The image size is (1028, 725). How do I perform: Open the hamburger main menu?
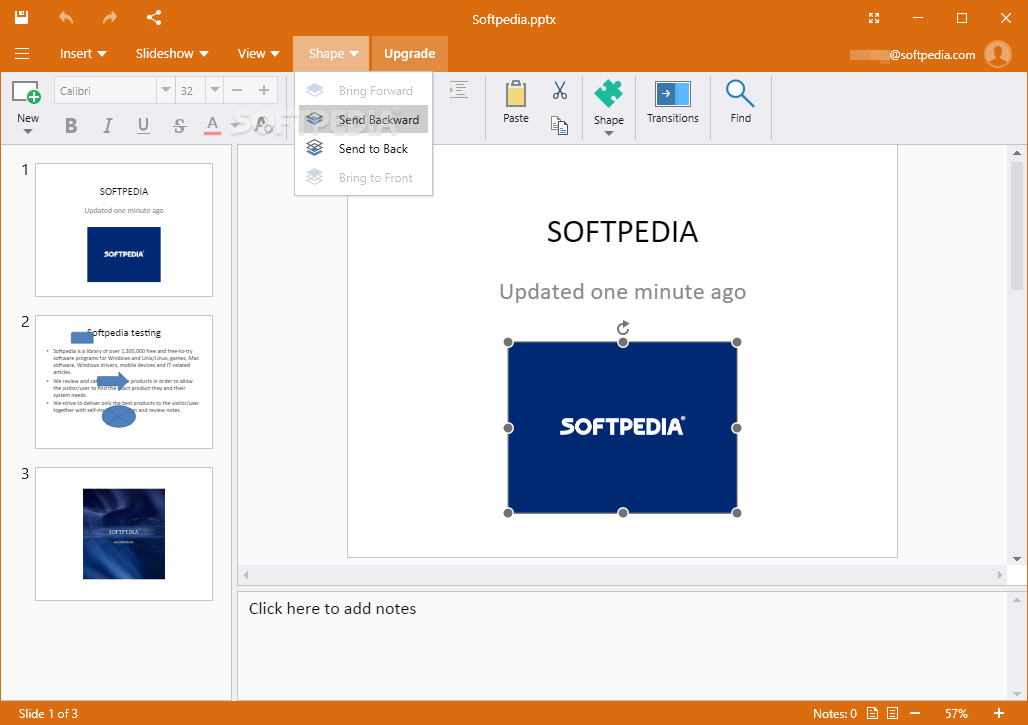(22, 54)
